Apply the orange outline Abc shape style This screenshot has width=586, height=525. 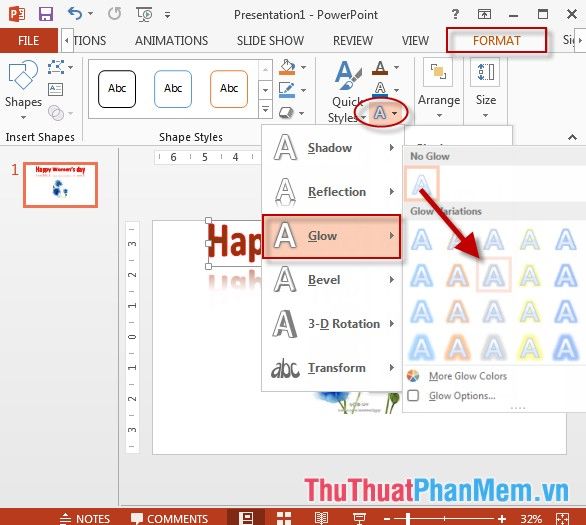pos(229,89)
